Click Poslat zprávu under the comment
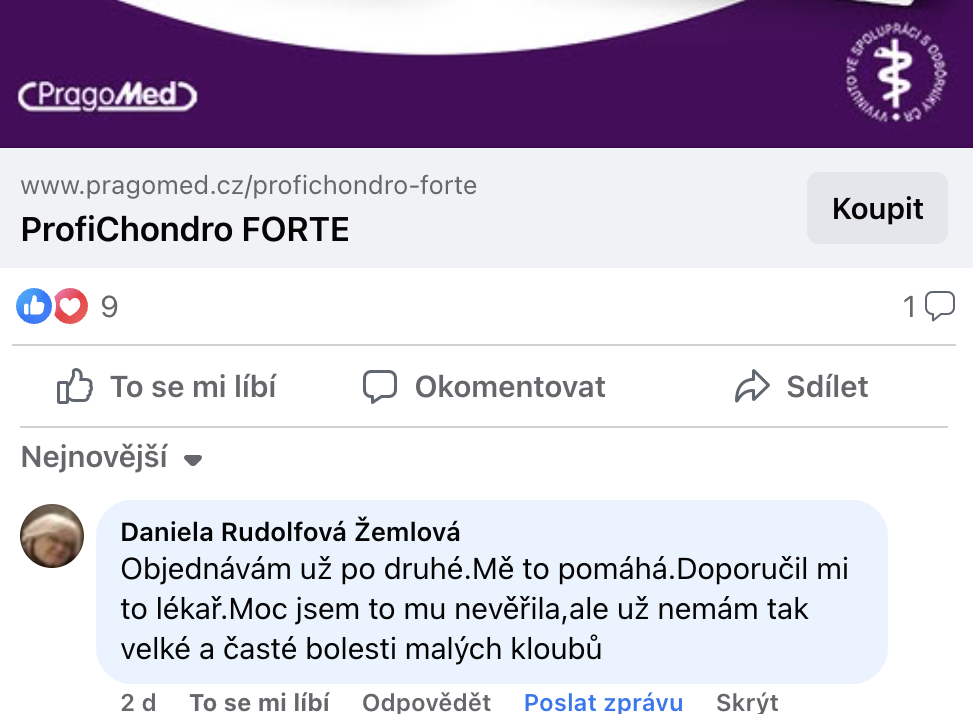This screenshot has width=973, height=714. (603, 702)
